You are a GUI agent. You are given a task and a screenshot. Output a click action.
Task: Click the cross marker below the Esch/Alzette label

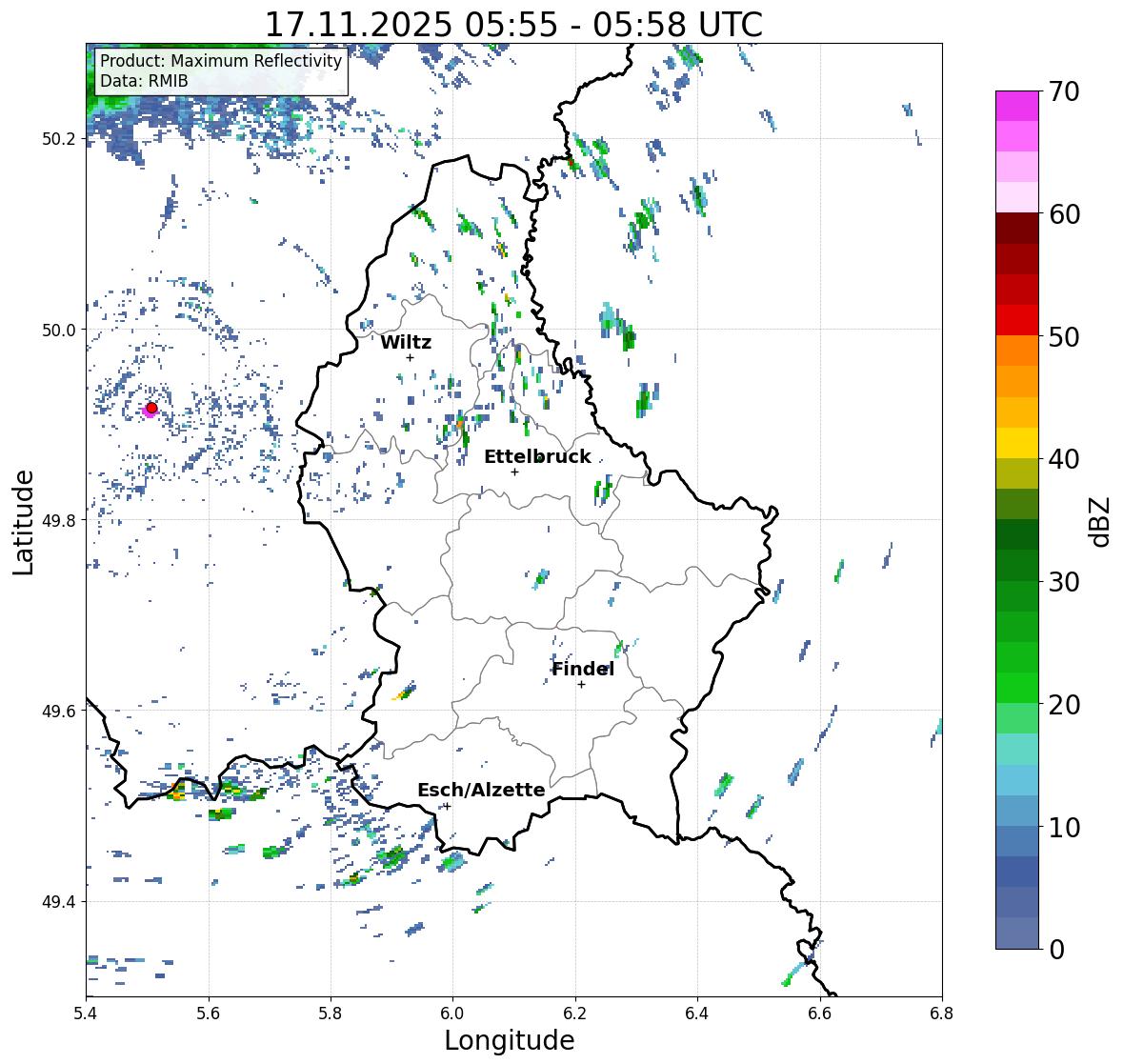pyautogui.click(x=447, y=806)
